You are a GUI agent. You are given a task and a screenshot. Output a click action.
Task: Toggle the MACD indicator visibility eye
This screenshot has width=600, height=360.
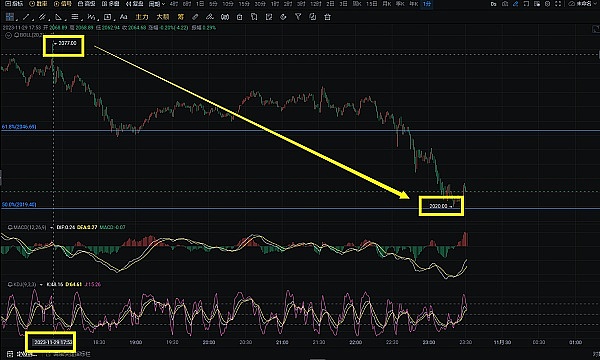[10, 227]
